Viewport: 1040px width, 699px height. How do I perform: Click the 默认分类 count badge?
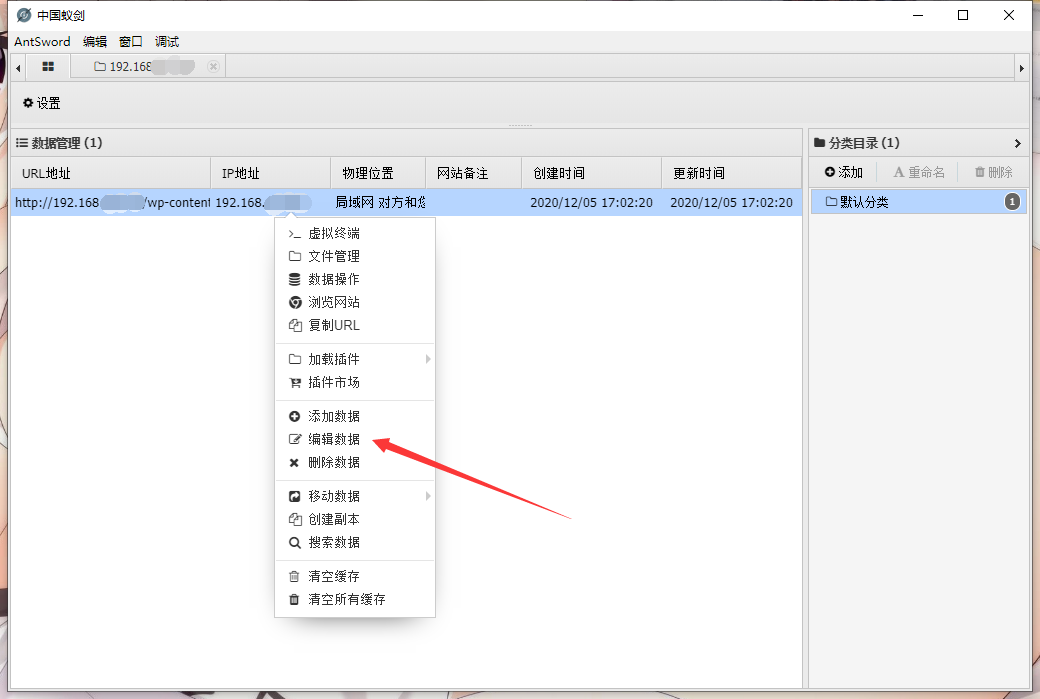click(x=1012, y=202)
